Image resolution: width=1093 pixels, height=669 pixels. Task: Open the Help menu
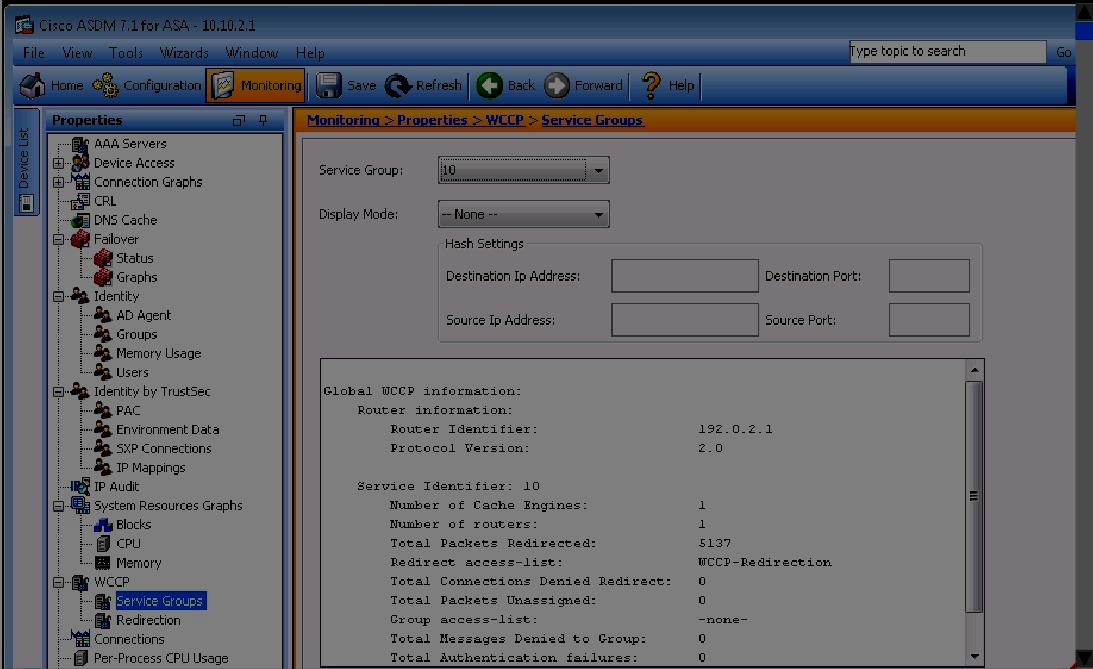pos(310,53)
